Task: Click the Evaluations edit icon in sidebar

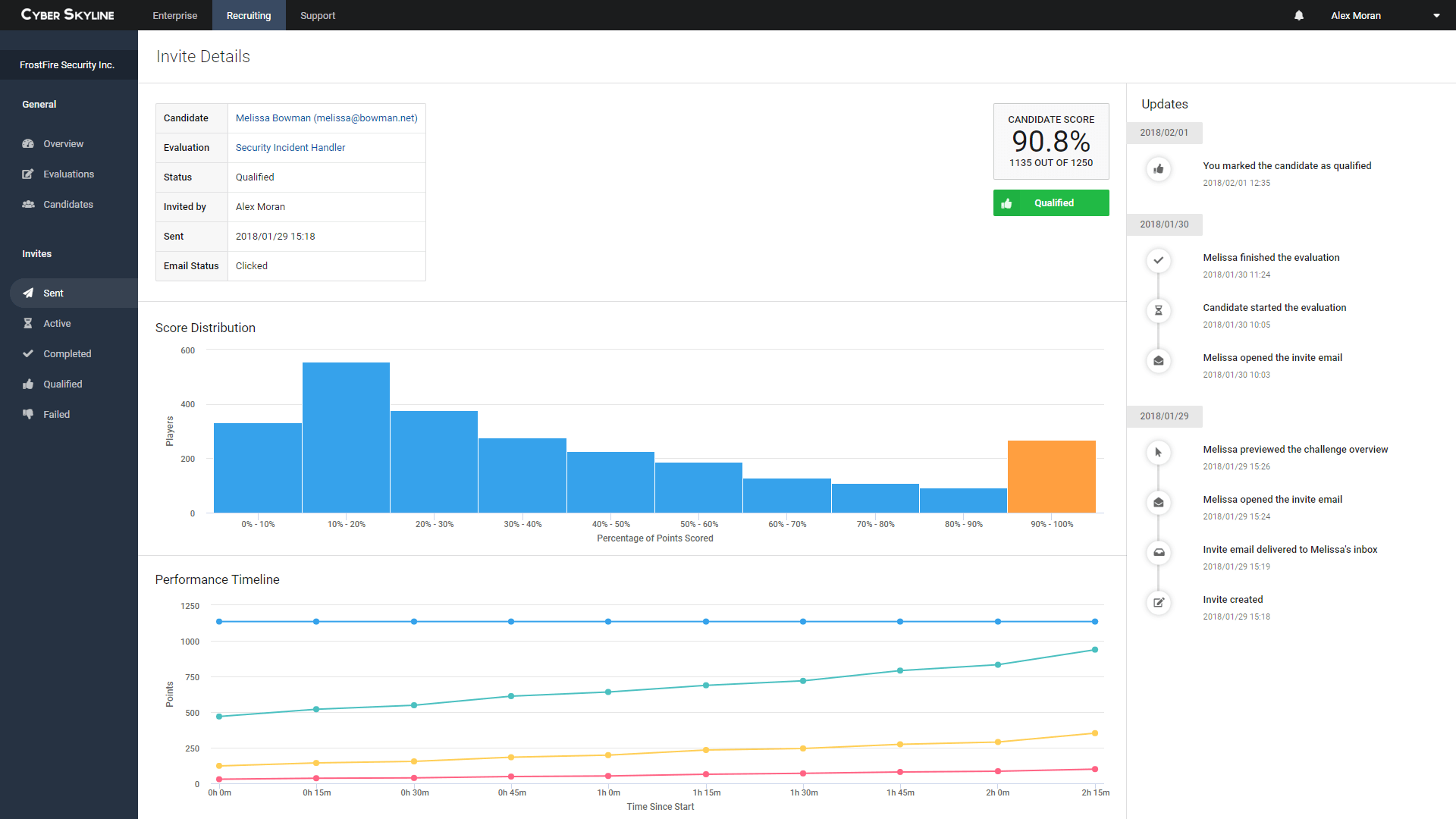Action: 28,174
